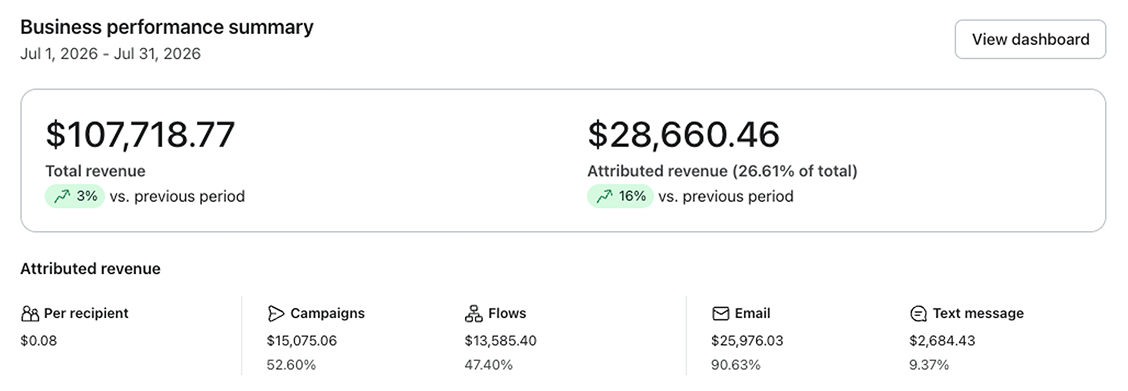Click the Campaigns label
The image size is (1128, 391).
coord(327,313)
